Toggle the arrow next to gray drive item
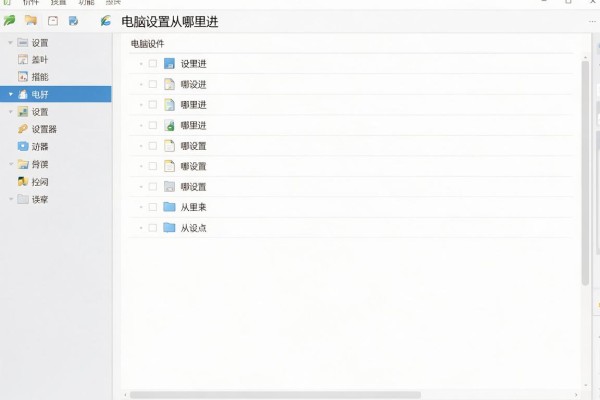The height and width of the screenshot is (400, 600). tap(11, 42)
